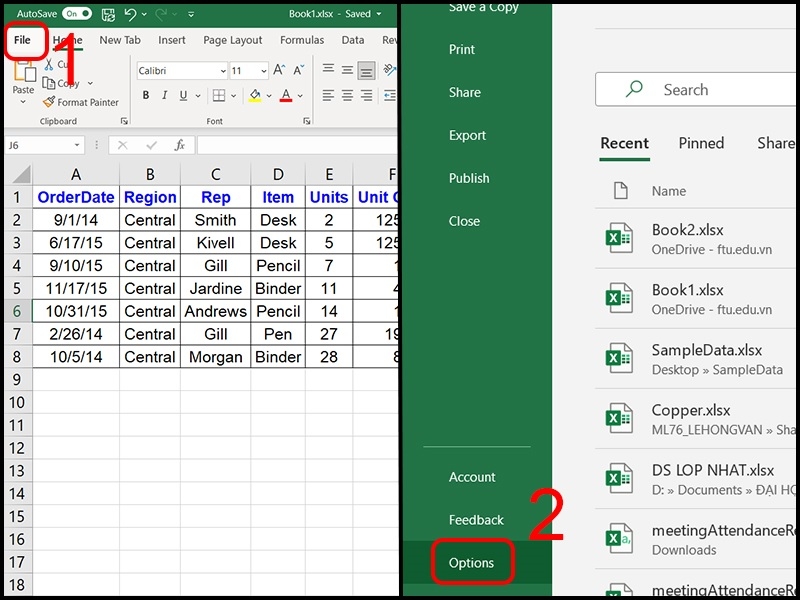
Task: Click the Top Align icon
Action: tap(328, 69)
